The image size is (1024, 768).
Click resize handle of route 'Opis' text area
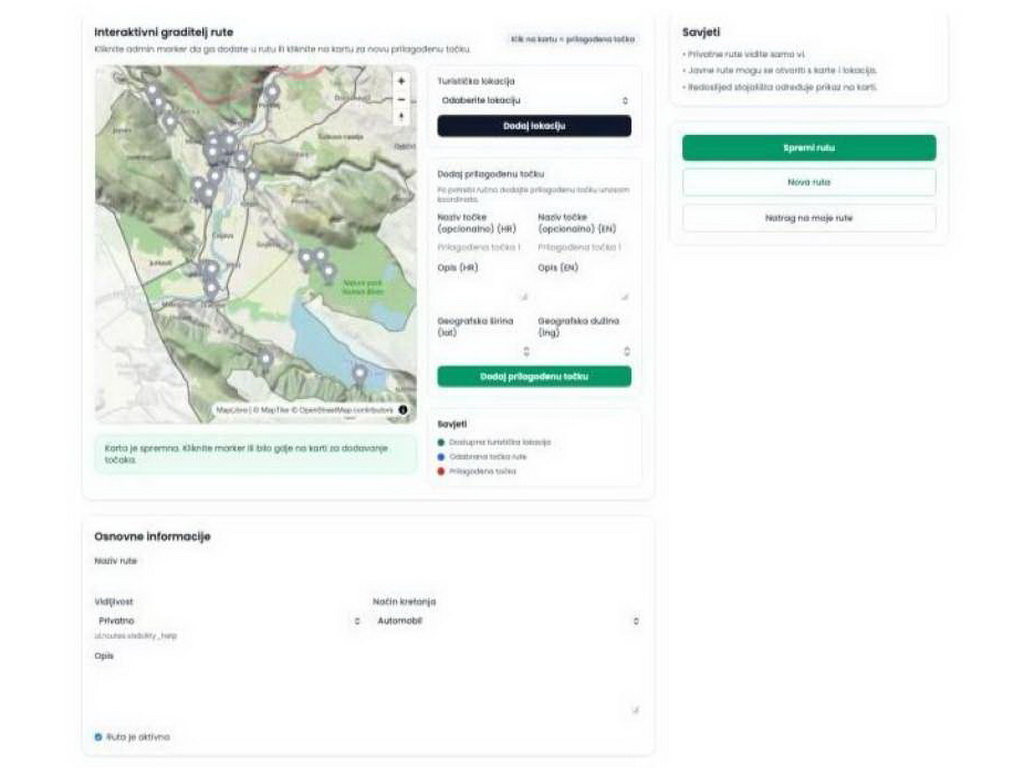pyautogui.click(x=635, y=710)
